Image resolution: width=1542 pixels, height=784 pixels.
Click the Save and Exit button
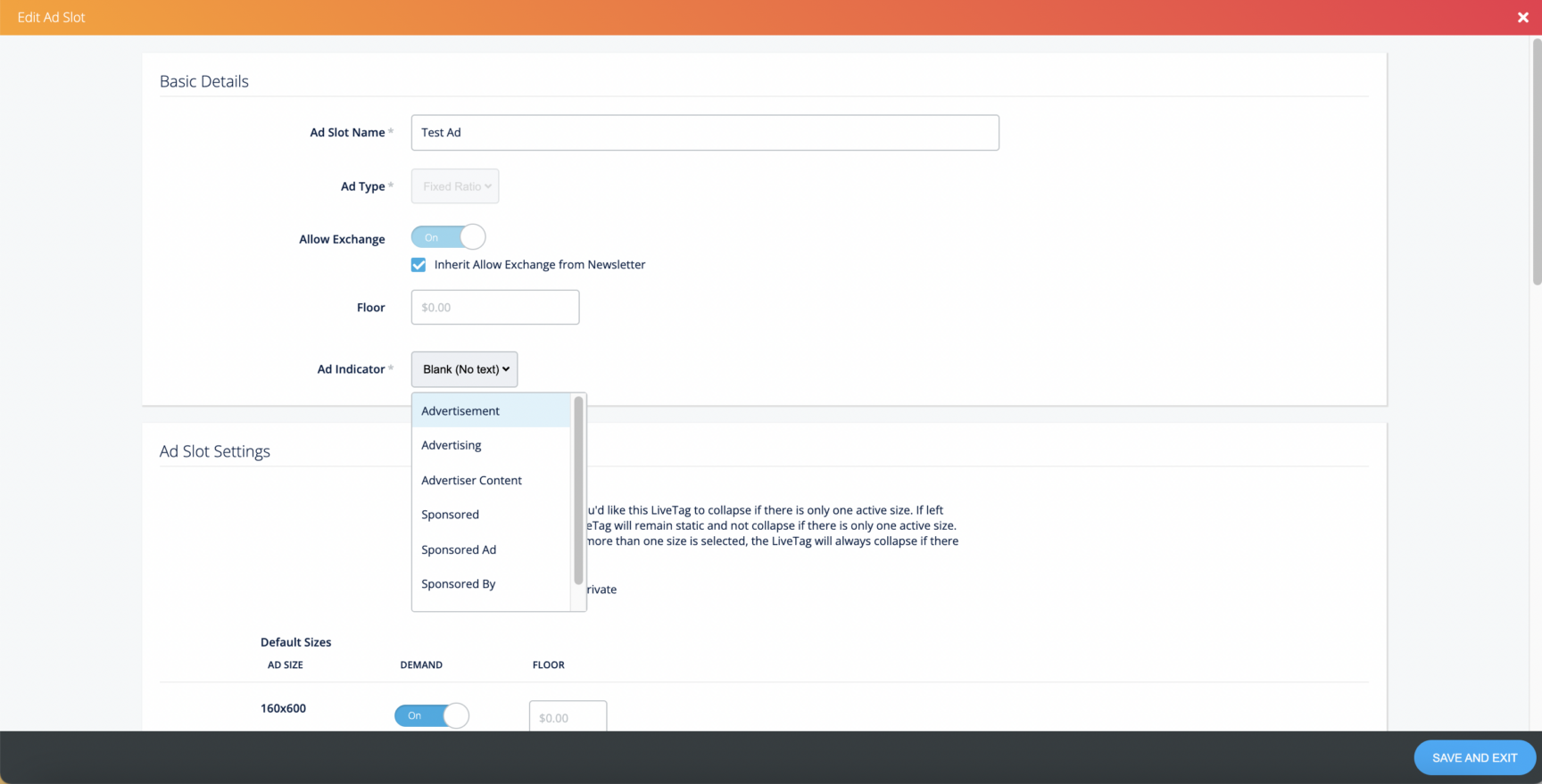[1474, 757]
